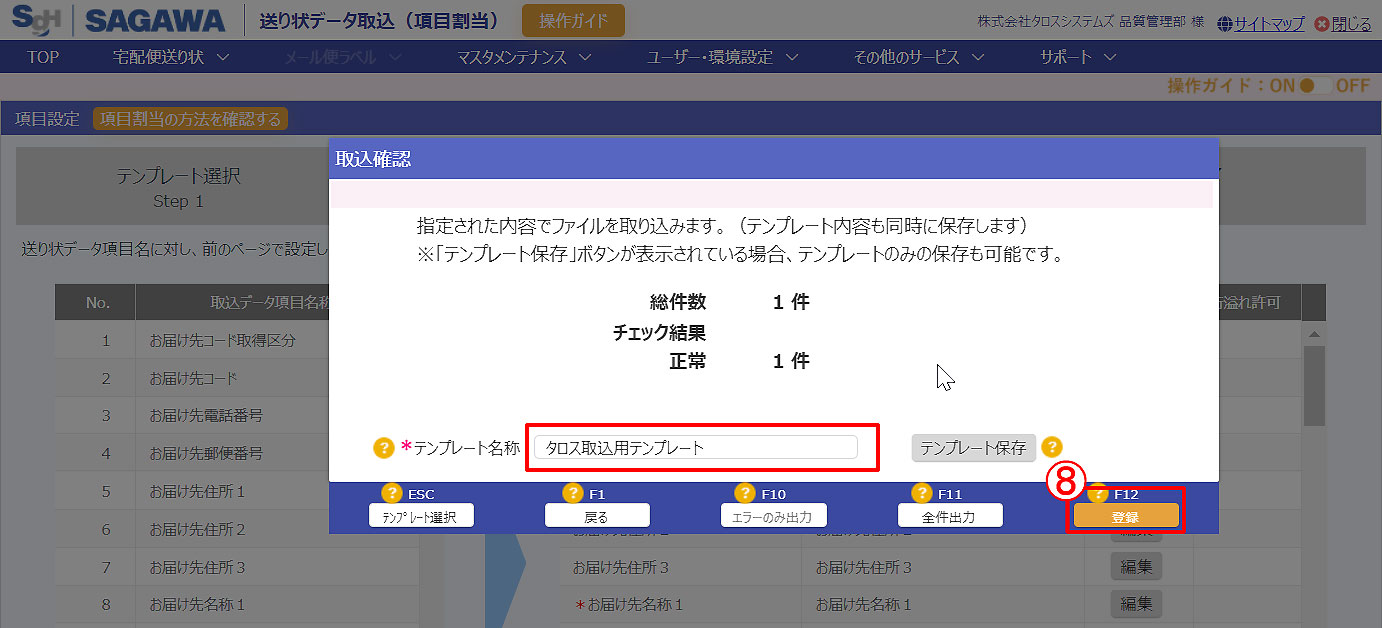Click help icon next to F1 label
The height and width of the screenshot is (628, 1382).
[572, 493]
